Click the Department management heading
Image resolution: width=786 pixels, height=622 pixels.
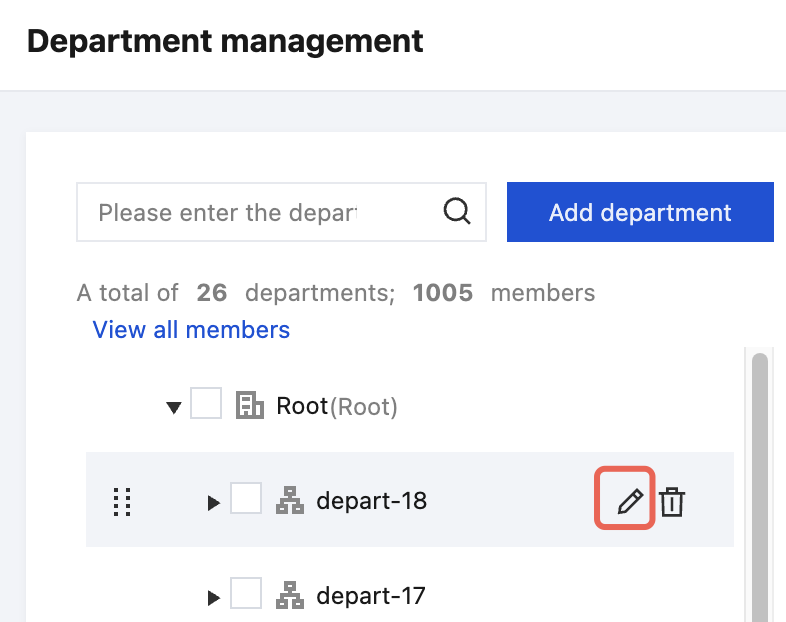[225, 41]
